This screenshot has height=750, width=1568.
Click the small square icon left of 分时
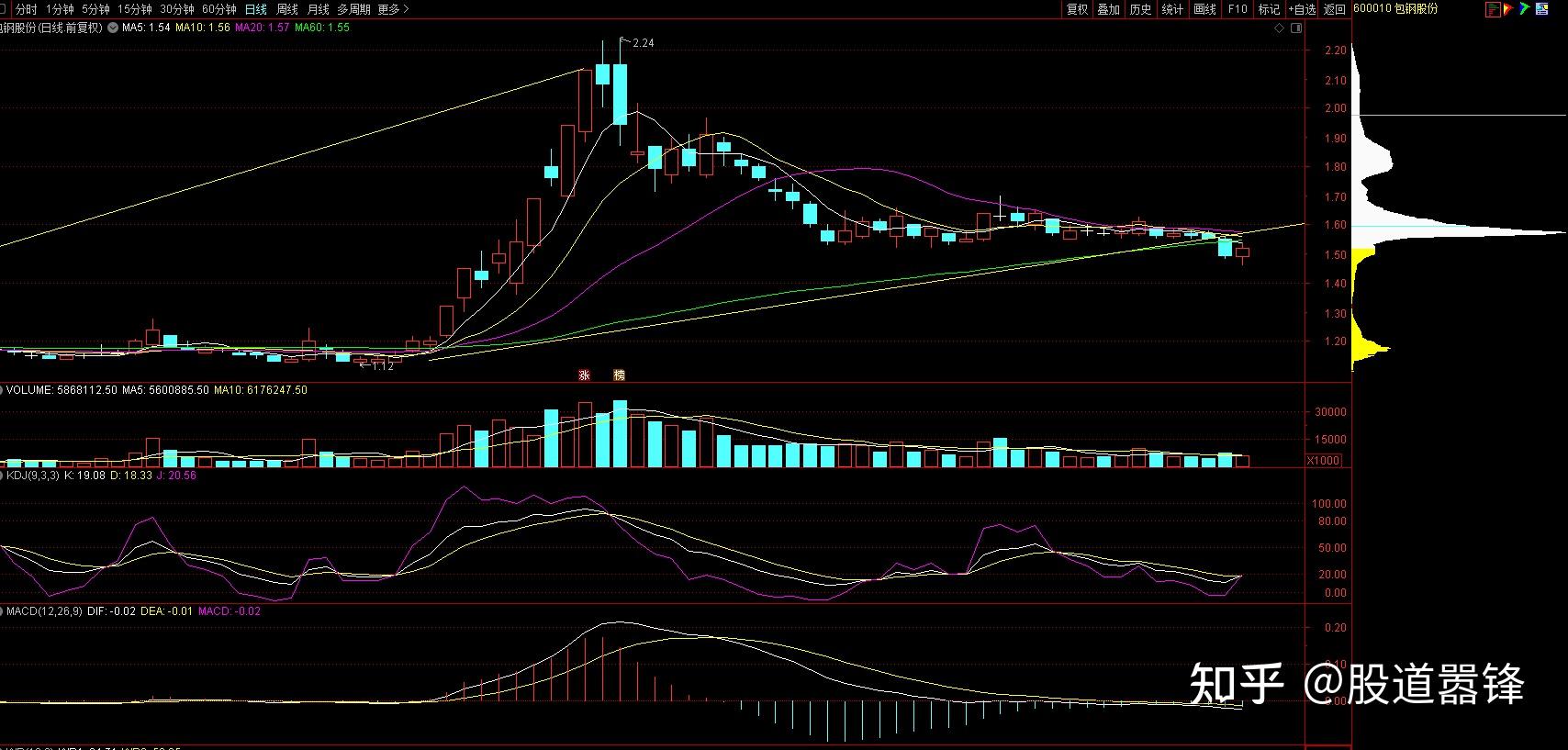click(4, 8)
